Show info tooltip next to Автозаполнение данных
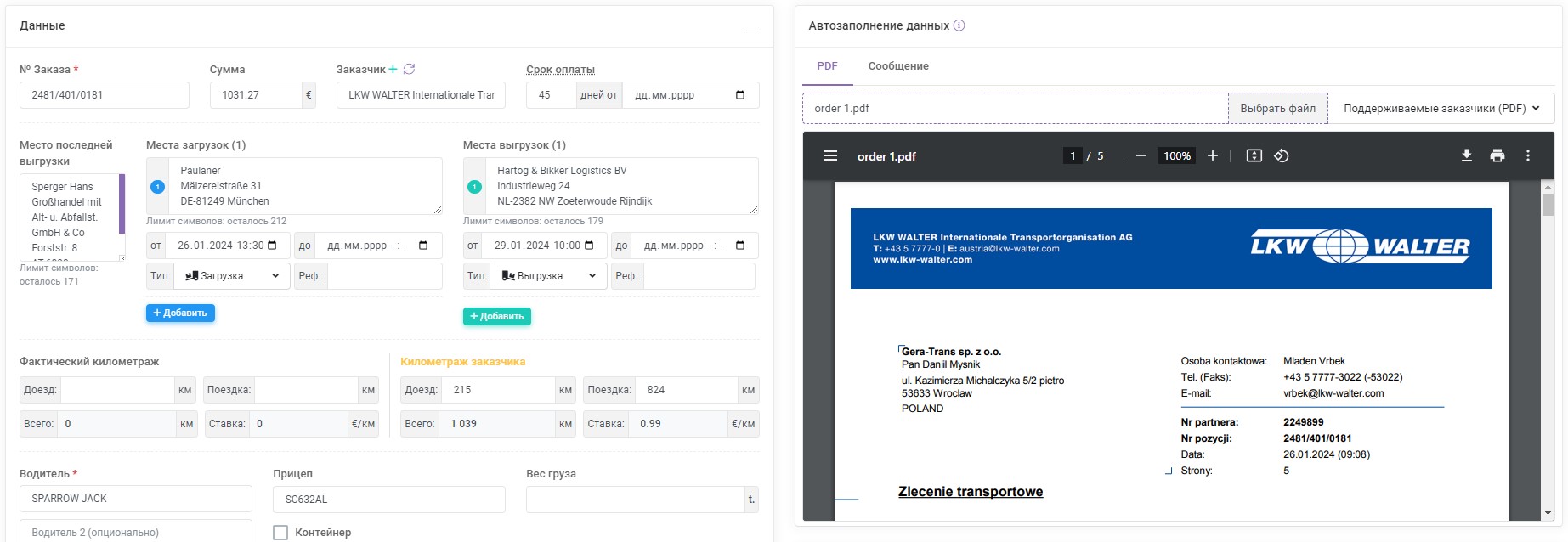This screenshot has width=1568, height=542. tap(959, 25)
